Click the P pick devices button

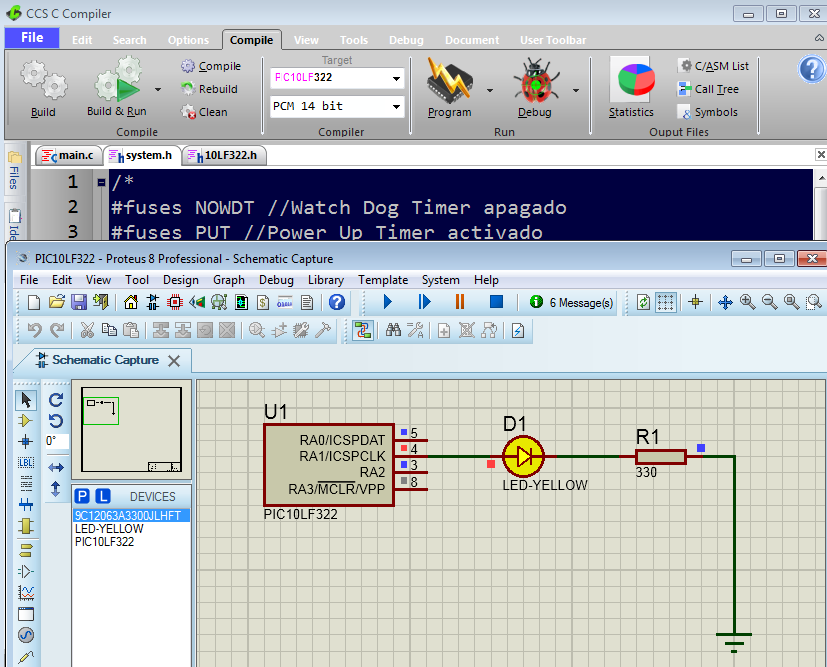(82, 496)
